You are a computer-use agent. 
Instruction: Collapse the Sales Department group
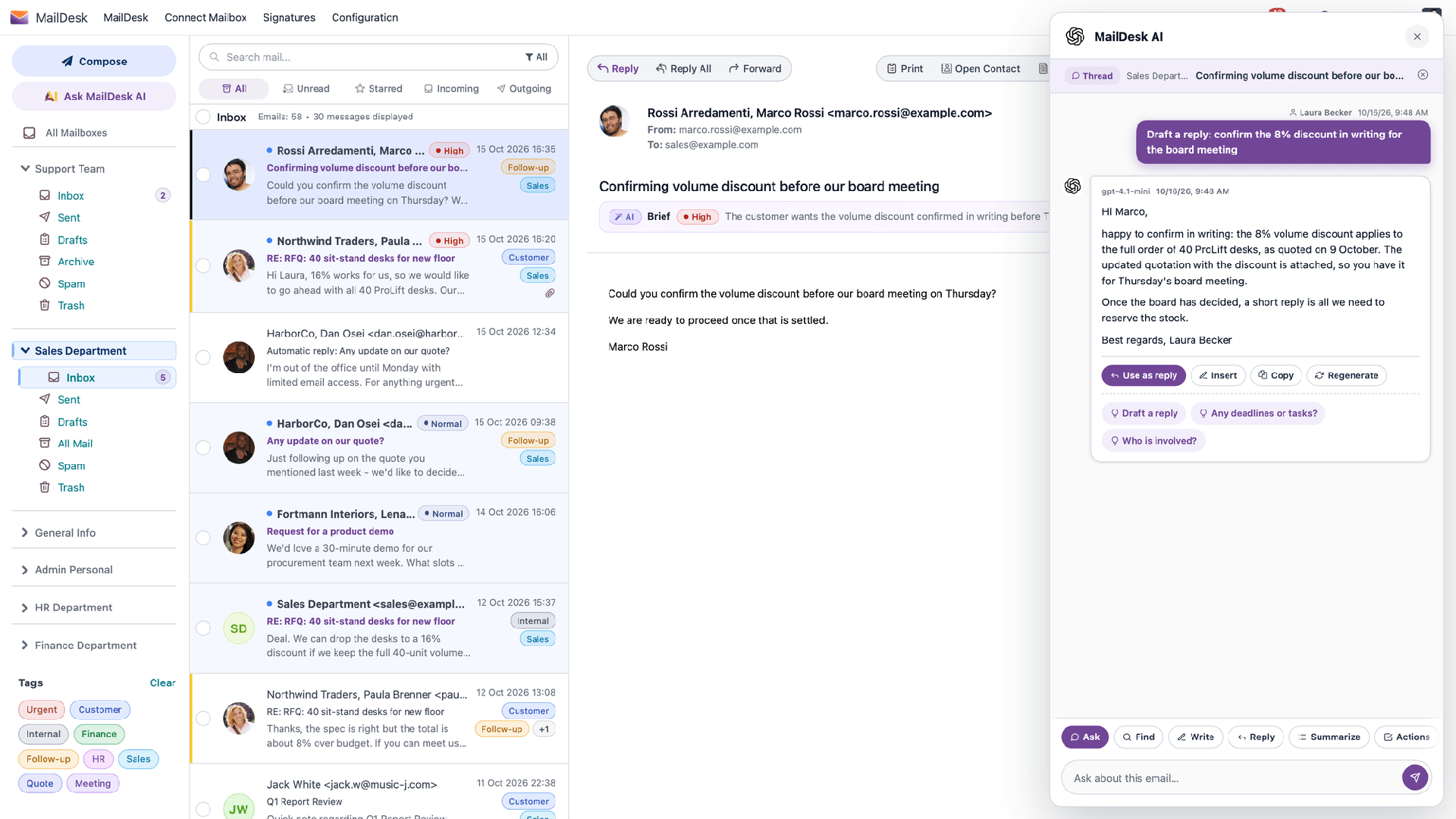click(x=25, y=350)
